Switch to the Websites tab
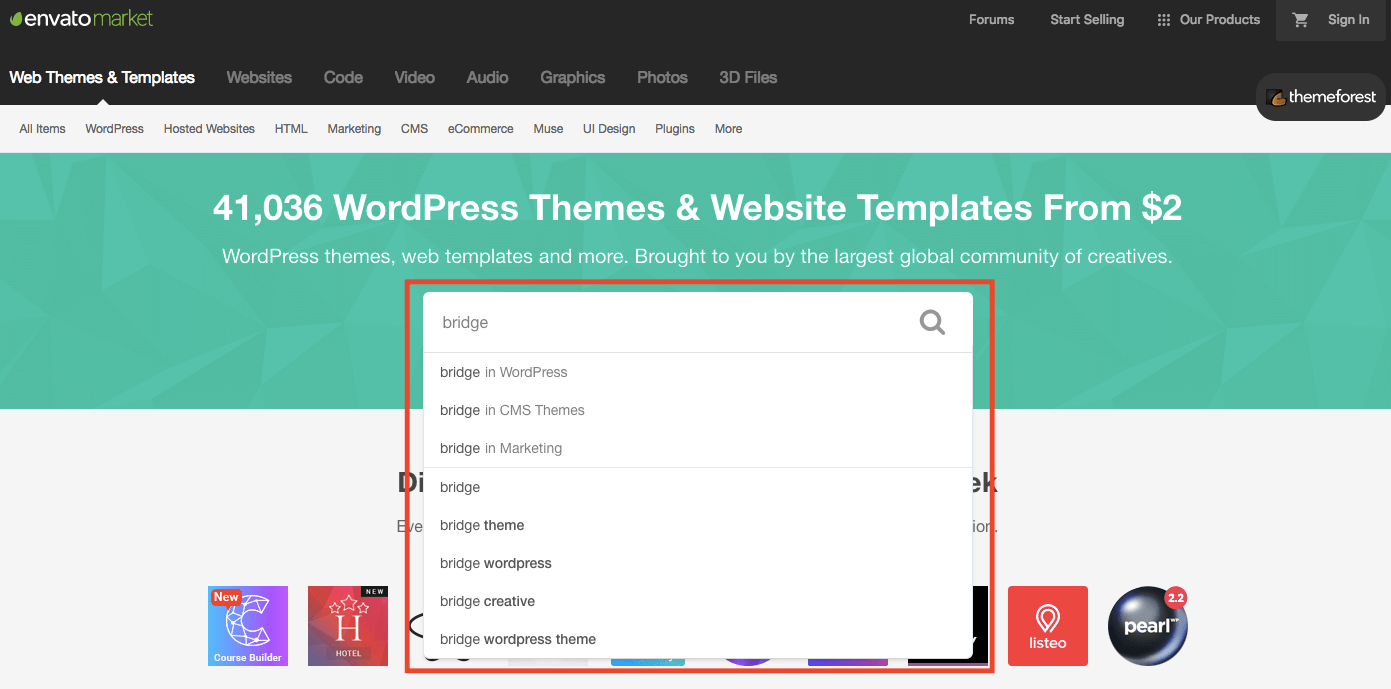 click(x=259, y=77)
